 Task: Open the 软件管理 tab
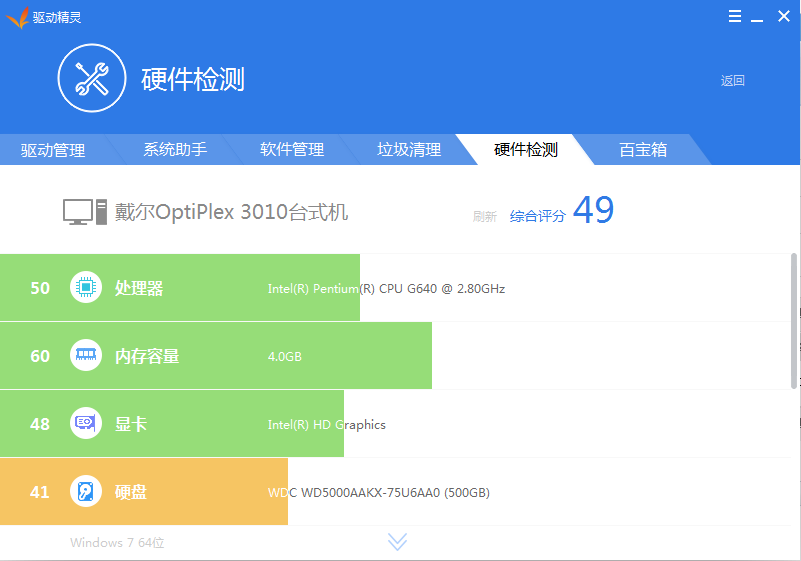coord(292,150)
